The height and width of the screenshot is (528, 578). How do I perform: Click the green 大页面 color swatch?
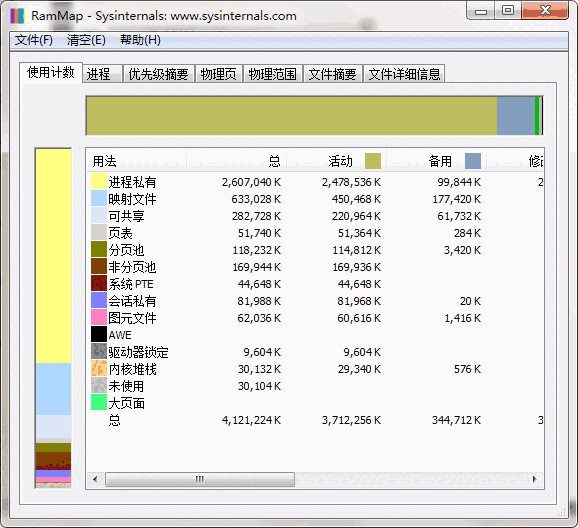99,402
